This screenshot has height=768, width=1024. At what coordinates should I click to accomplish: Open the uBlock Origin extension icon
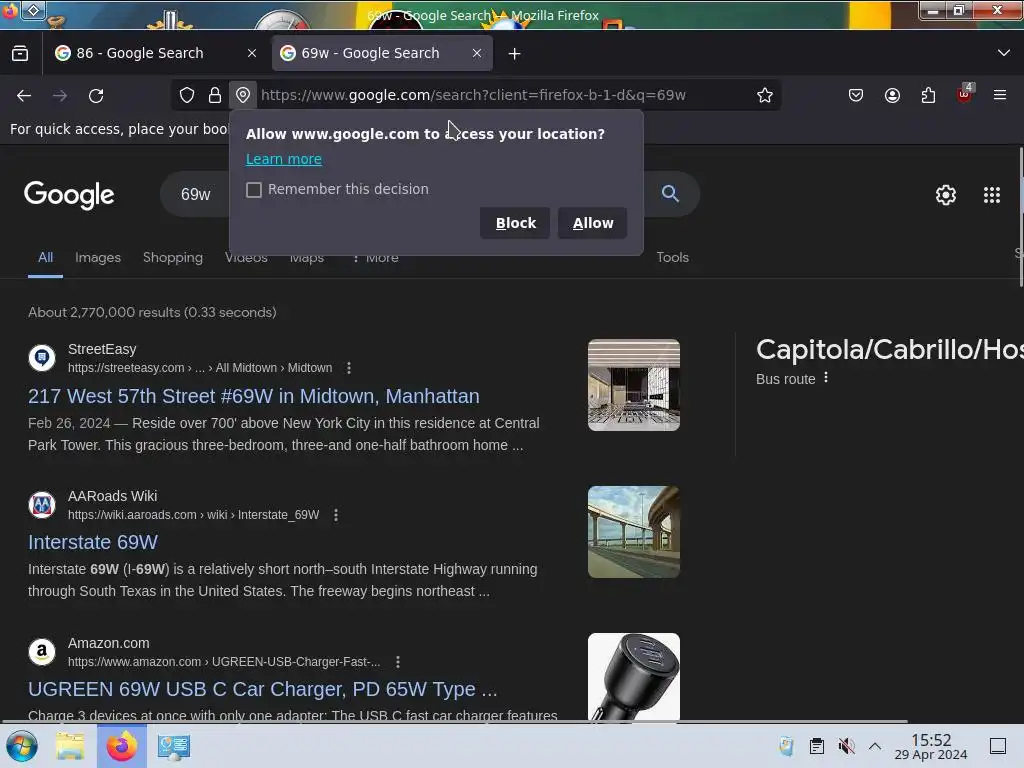click(x=965, y=94)
